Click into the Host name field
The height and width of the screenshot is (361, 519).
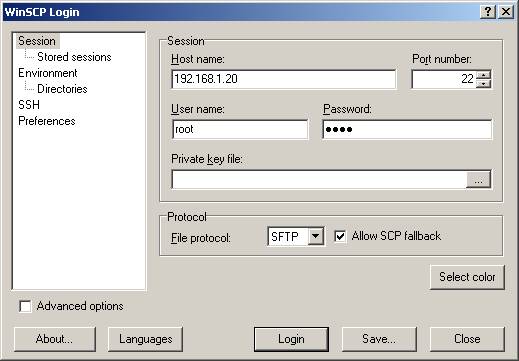point(284,79)
